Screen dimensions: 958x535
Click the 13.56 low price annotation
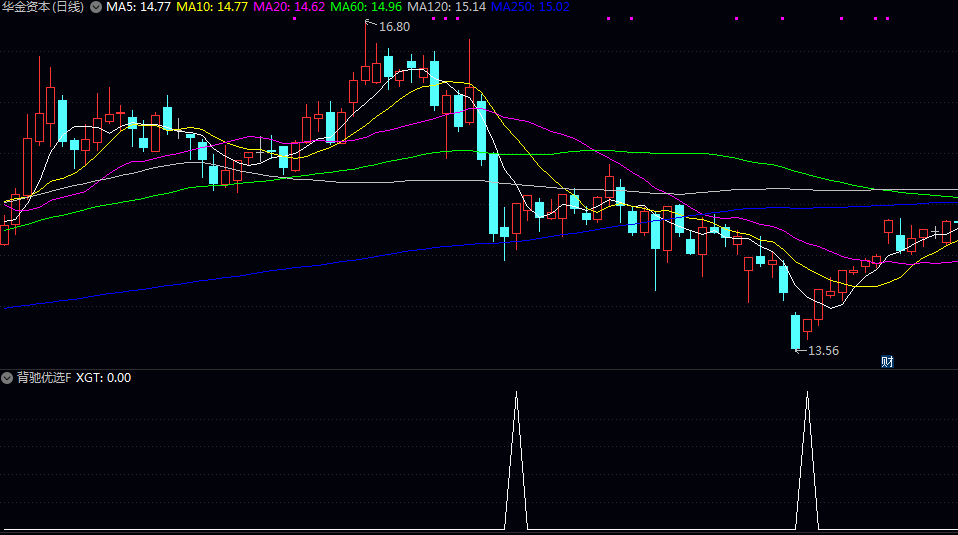tap(823, 351)
